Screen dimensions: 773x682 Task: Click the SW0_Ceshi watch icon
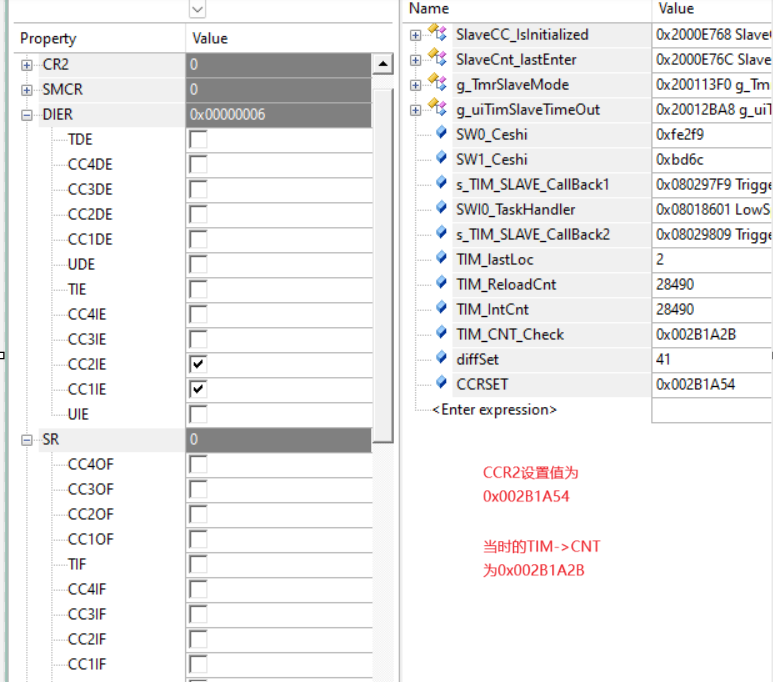[x=441, y=133]
